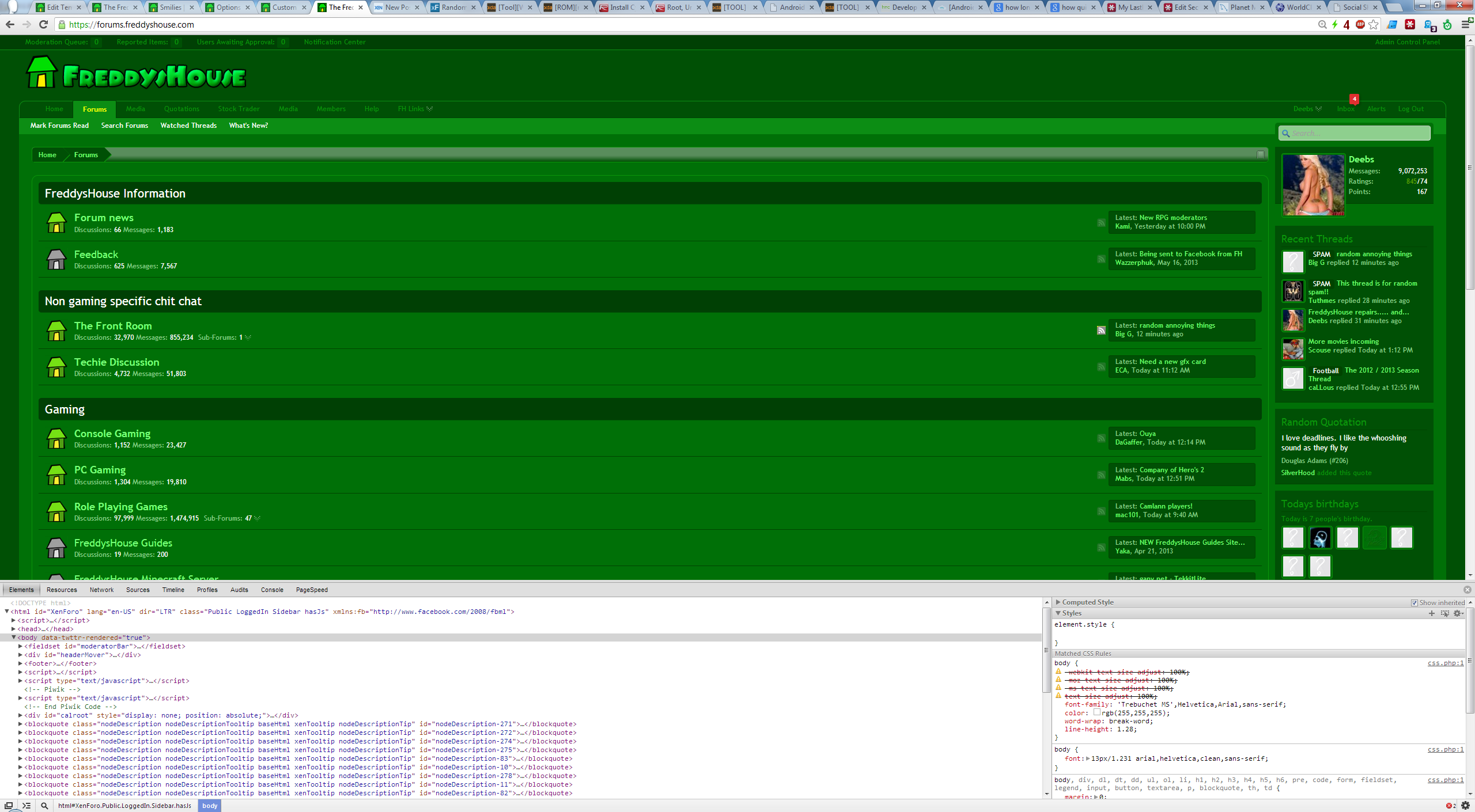Click the Ghostery extension icon
Viewport: 1475px width, 812px height.
(1430, 25)
